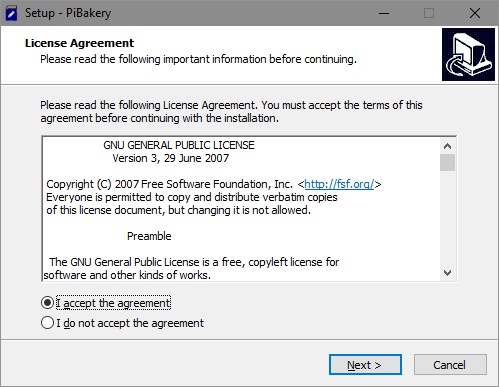Click the license scrollbar thumb
Image resolution: width=499 pixels, height=387 pixels.
(x=447, y=162)
